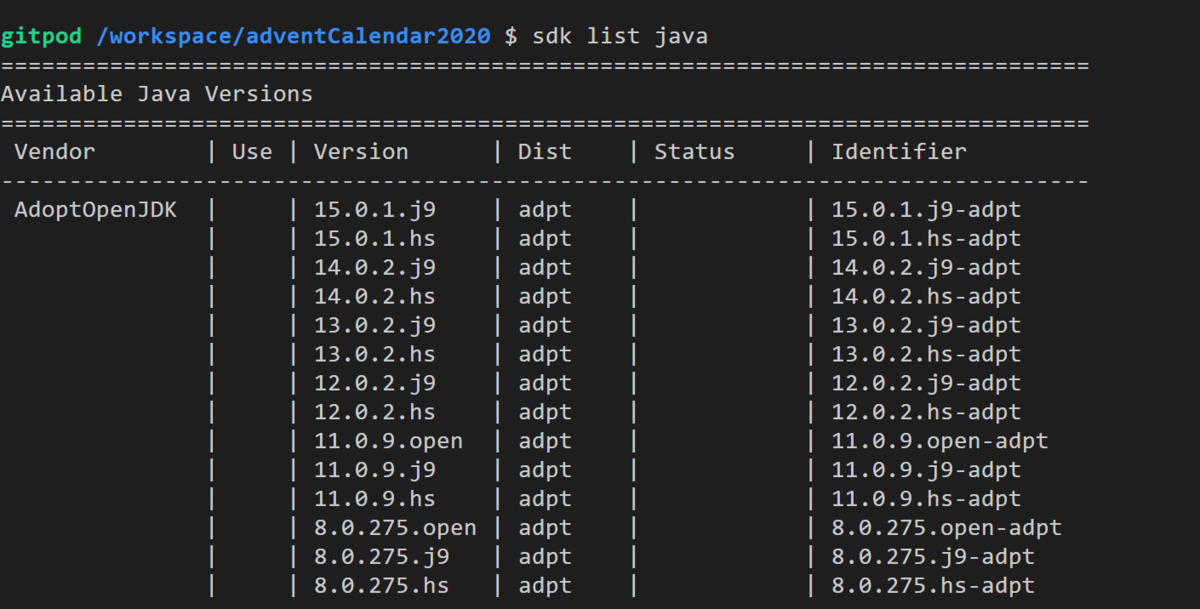Click the Version column header
Viewport: 1200px width, 609px height.
[361, 152]
